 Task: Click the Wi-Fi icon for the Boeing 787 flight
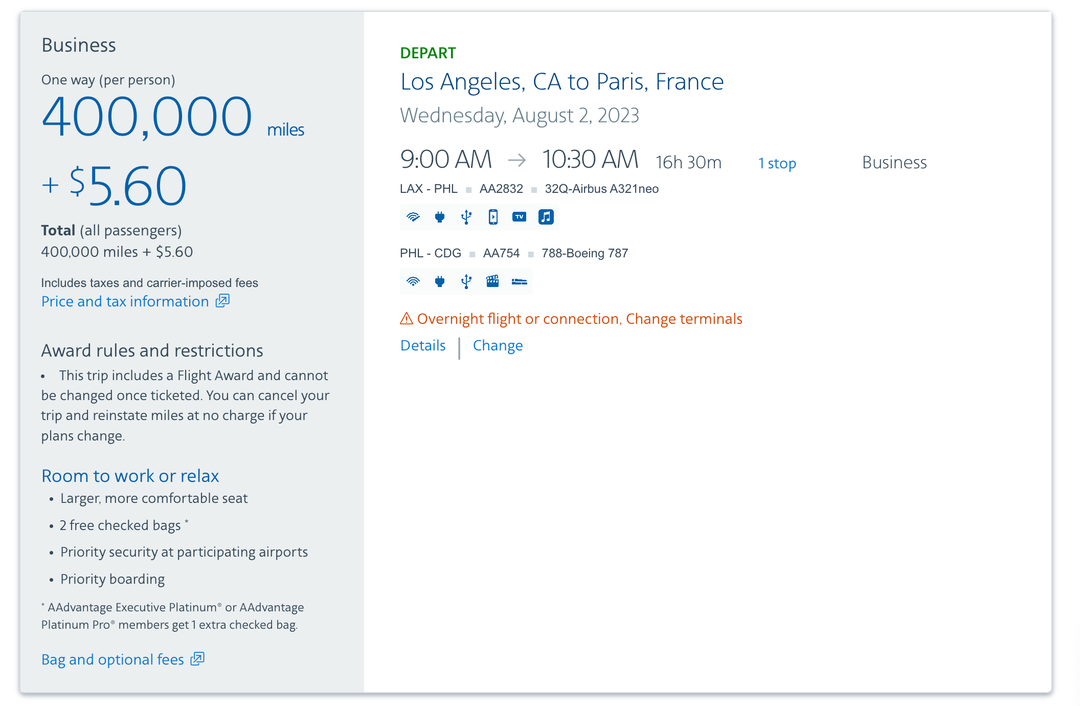(x=413, y=281)
